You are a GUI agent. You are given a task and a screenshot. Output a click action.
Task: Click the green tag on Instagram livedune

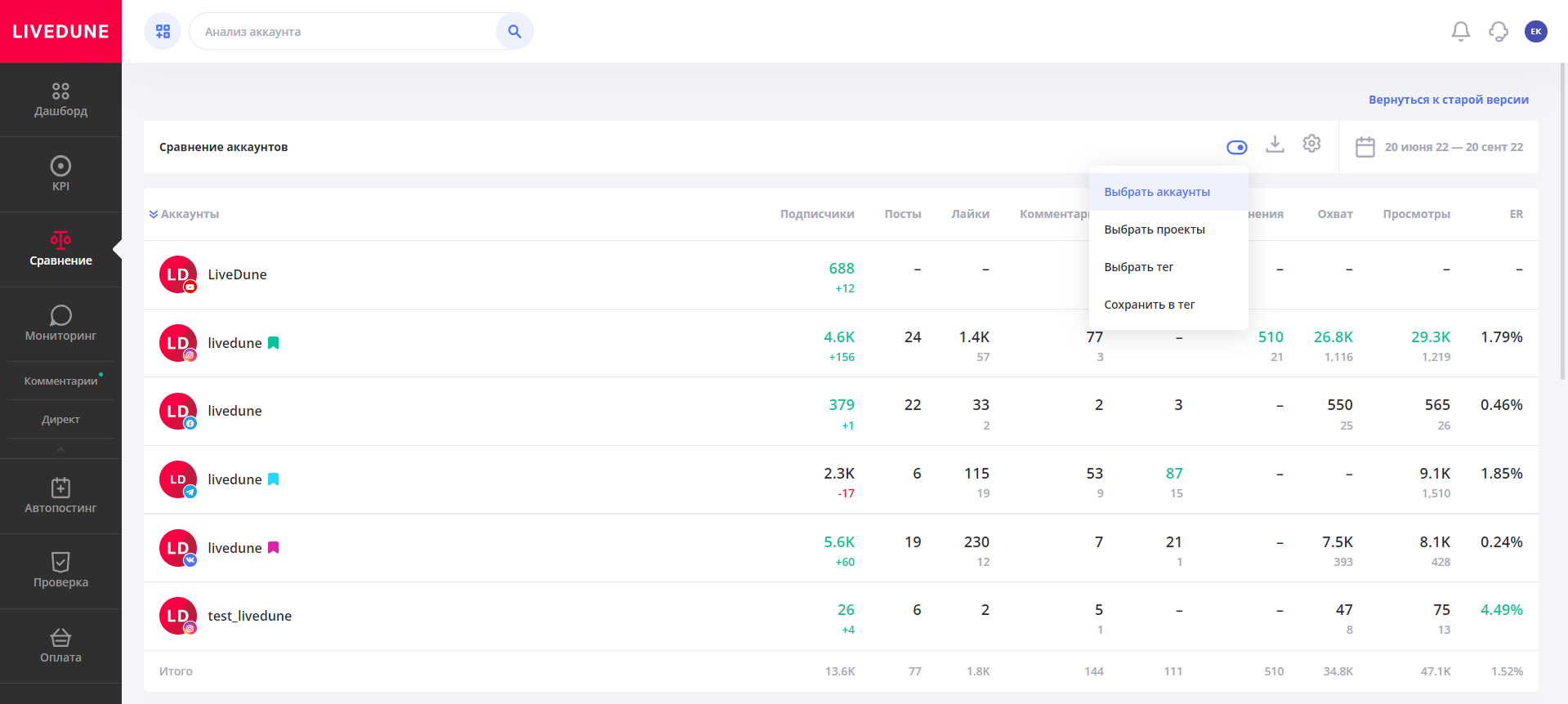[x=274, y=343]
